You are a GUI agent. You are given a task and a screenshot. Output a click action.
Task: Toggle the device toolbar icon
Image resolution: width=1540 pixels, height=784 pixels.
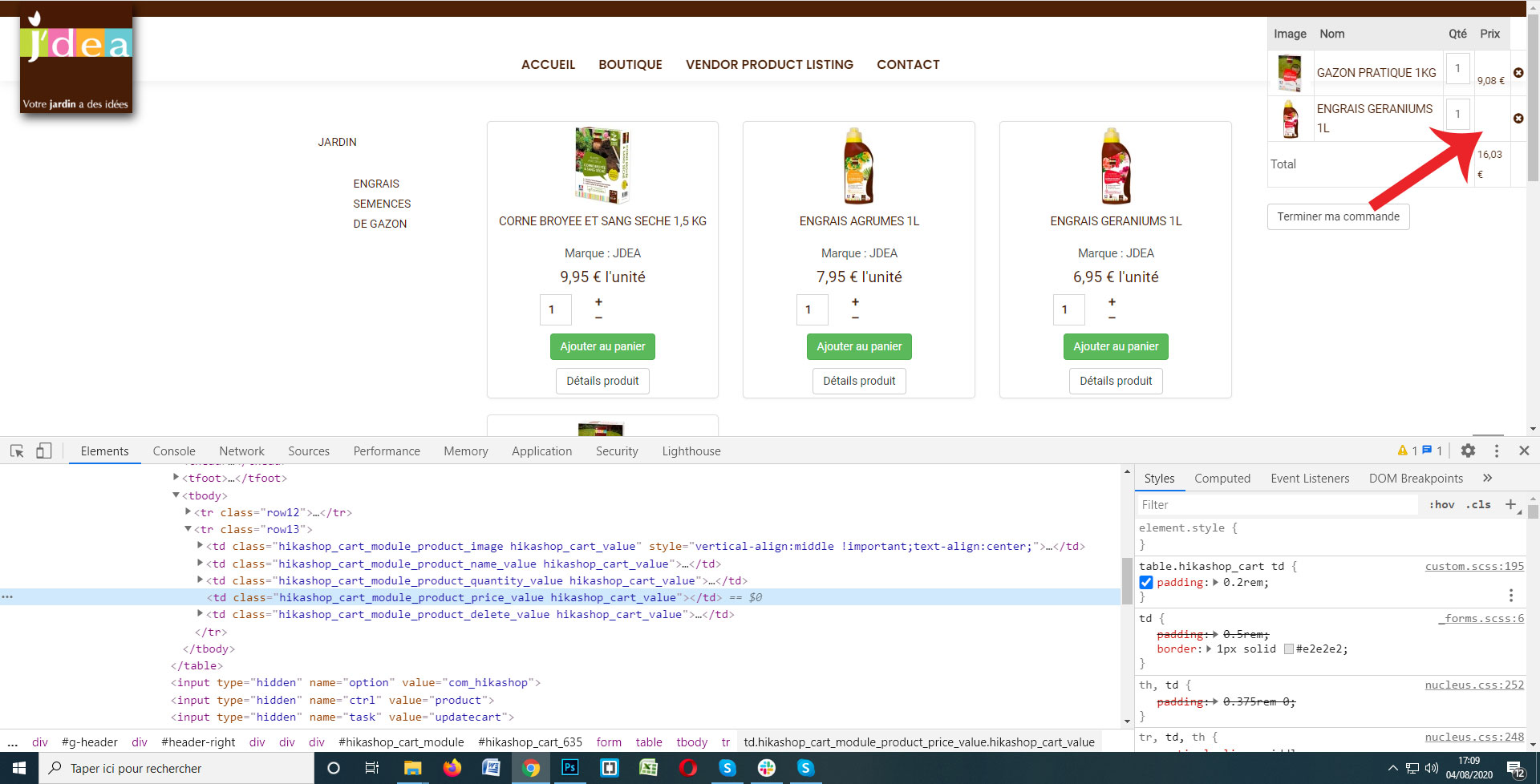(43, 451)
